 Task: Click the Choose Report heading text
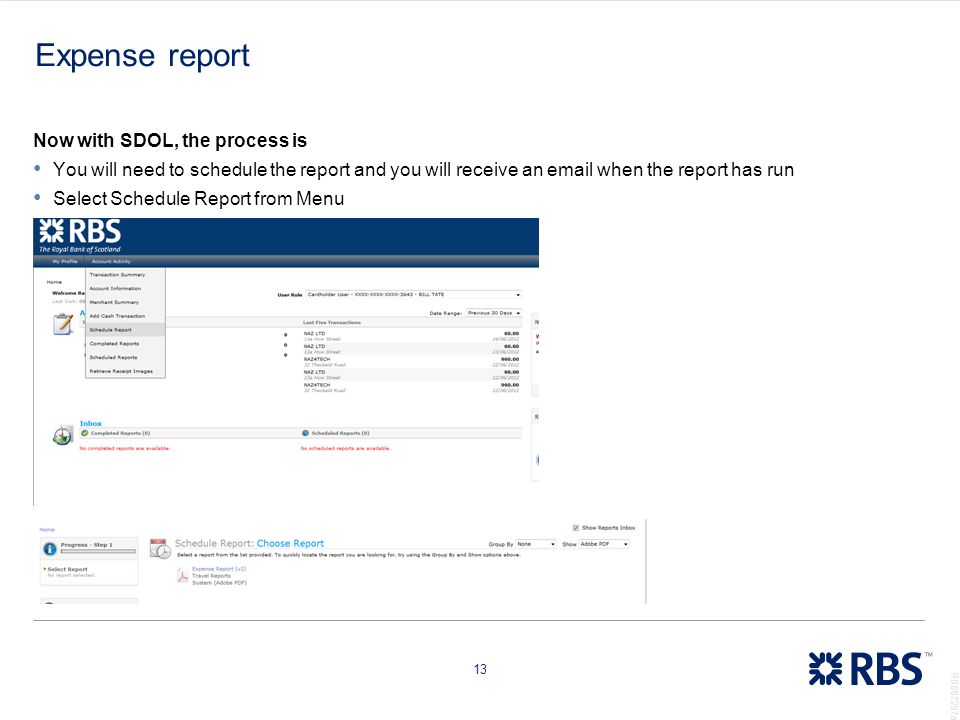pyautogui.click(x=290, y=543)
